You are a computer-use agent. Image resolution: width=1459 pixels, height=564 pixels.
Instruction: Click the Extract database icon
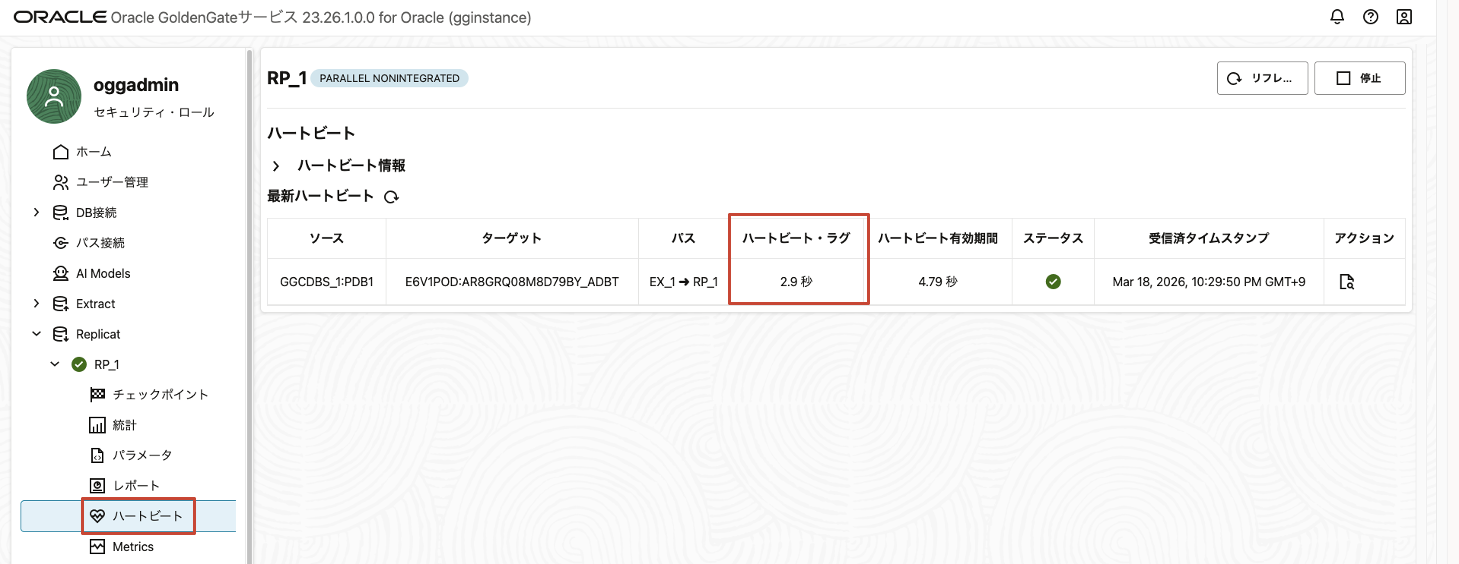(x=60, y=303)
